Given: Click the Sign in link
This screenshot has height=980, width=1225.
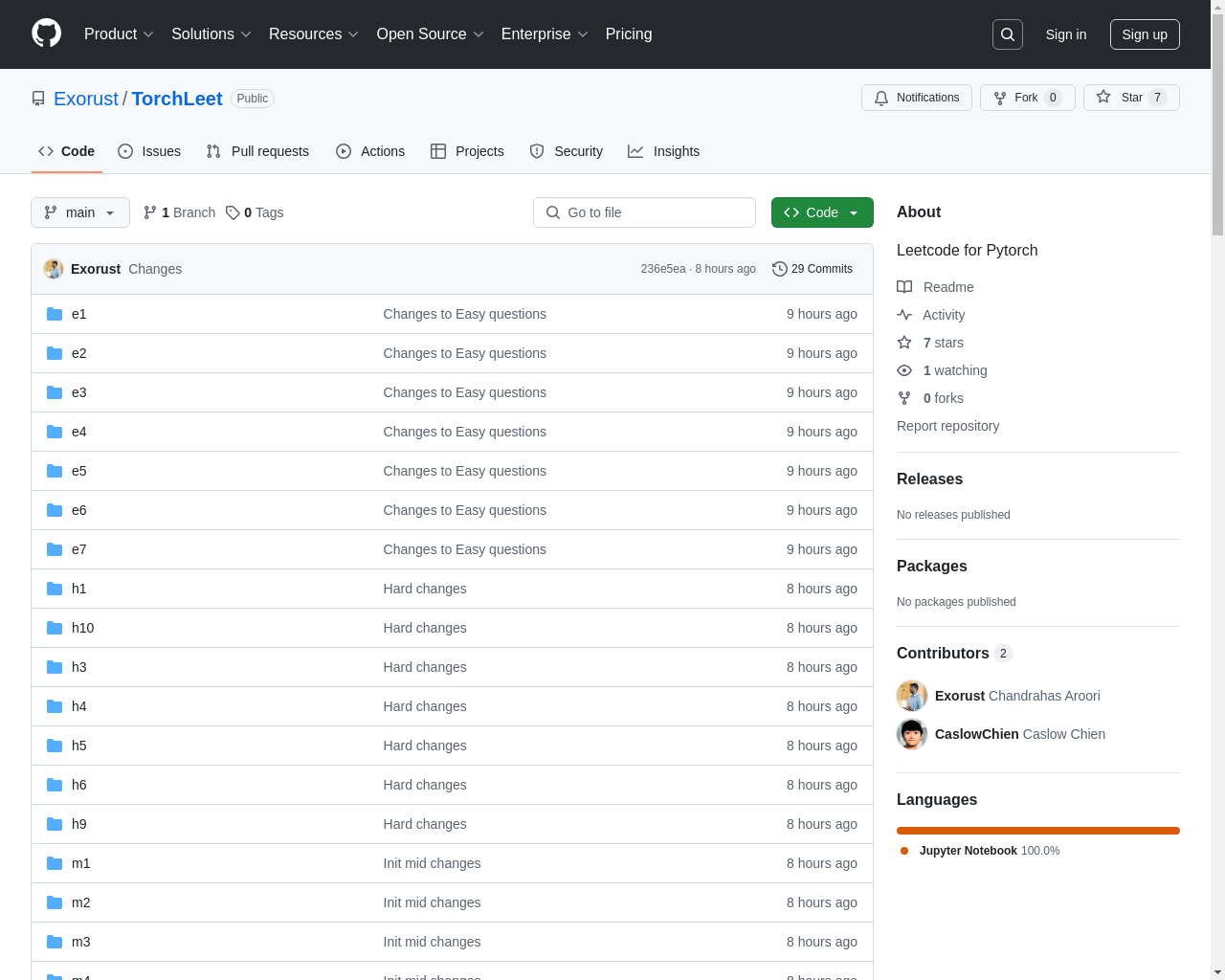Looking at the screenshot, I should (1066, 34).
